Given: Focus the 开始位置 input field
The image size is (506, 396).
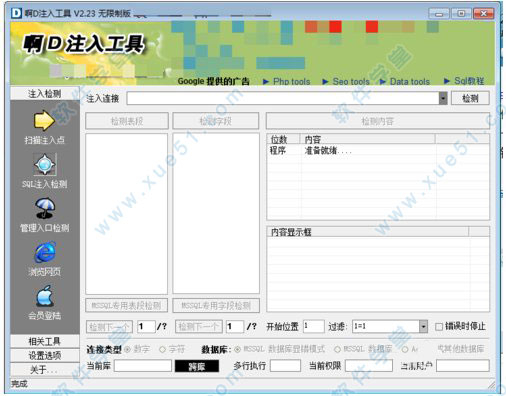Looking at the screenshot, I should click(x=314, y=326).
